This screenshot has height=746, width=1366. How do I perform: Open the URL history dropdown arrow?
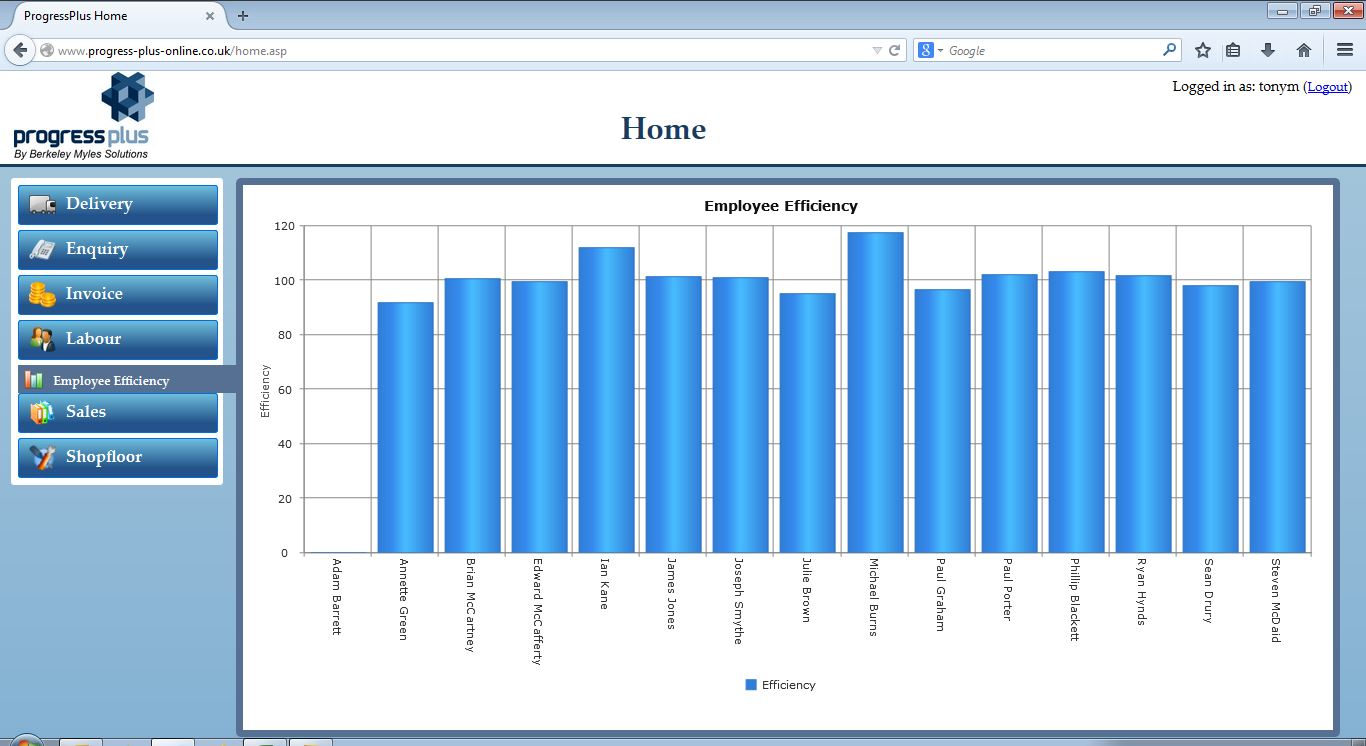pos(877,50)
